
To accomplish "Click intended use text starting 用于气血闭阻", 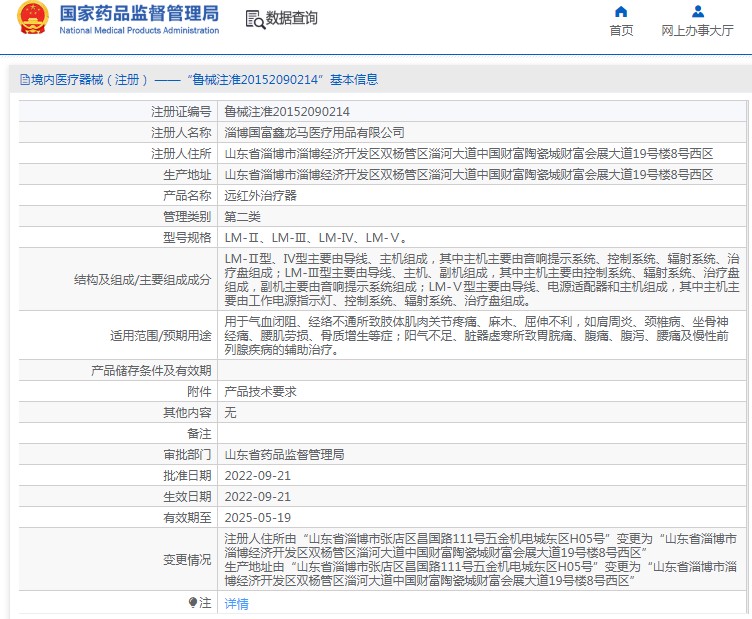I will pos(477,336).
